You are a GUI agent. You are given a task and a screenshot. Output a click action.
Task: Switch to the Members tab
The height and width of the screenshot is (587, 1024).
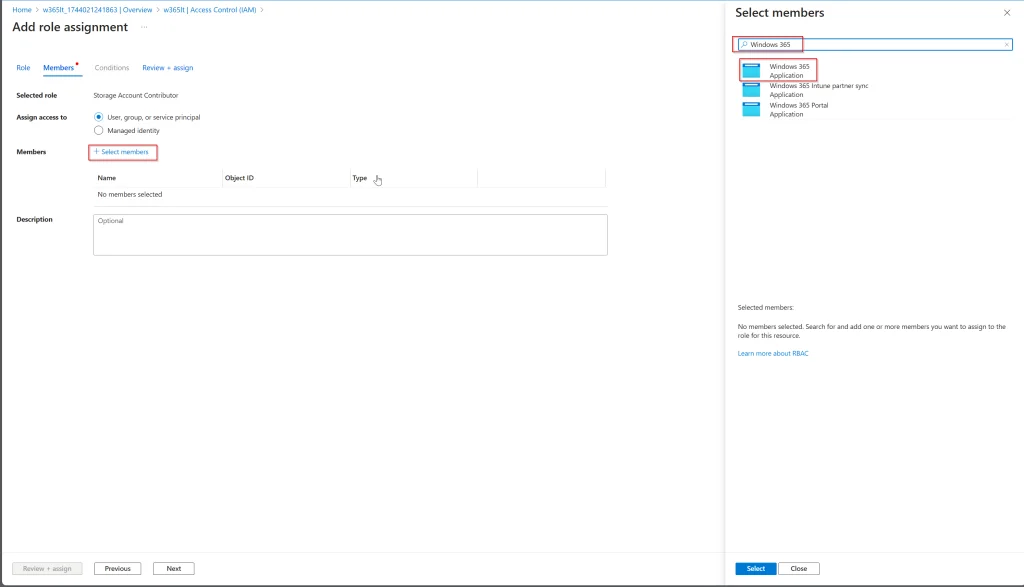tap(59, 68)
